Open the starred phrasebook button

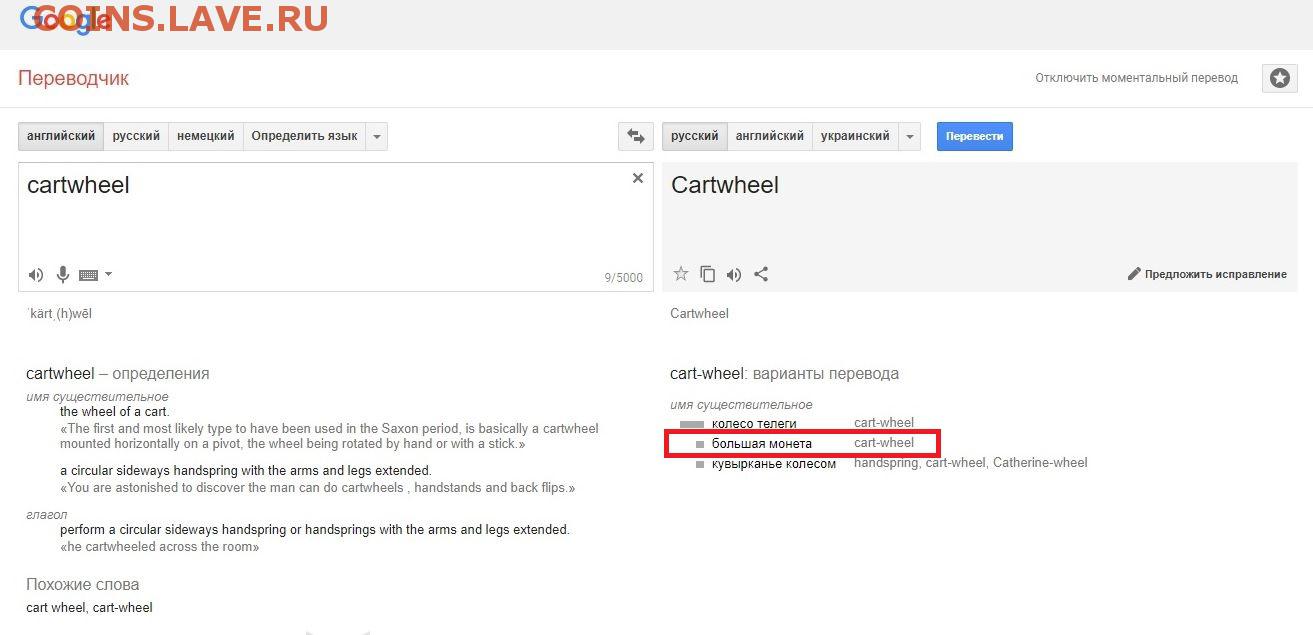1280,78
